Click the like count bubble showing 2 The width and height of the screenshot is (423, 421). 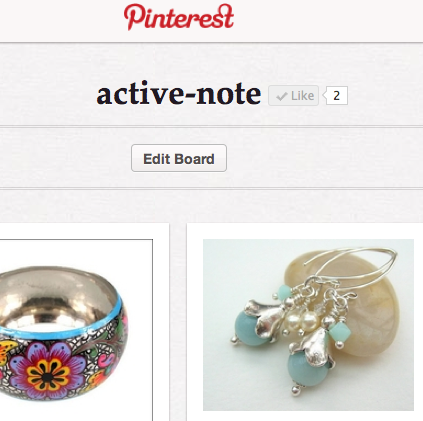pos(336,96)
